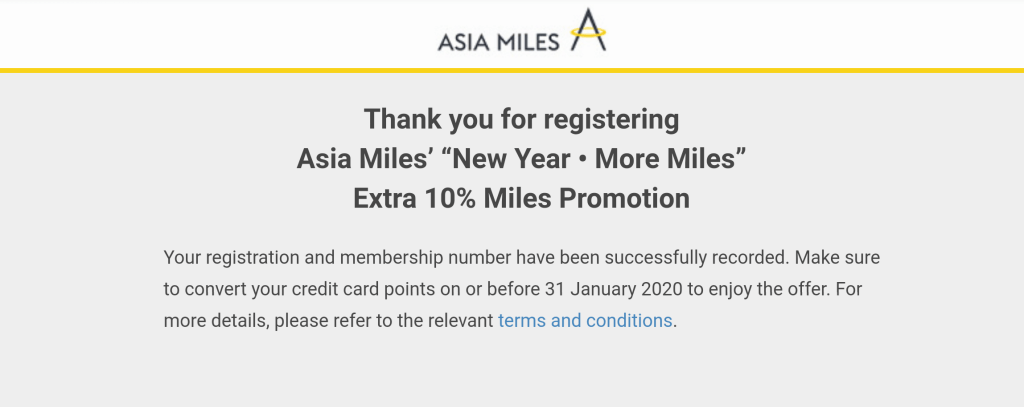Screen dimensions: 1024x407
Task: Click the word "registering" in the heading
Action: pos(611,120)
